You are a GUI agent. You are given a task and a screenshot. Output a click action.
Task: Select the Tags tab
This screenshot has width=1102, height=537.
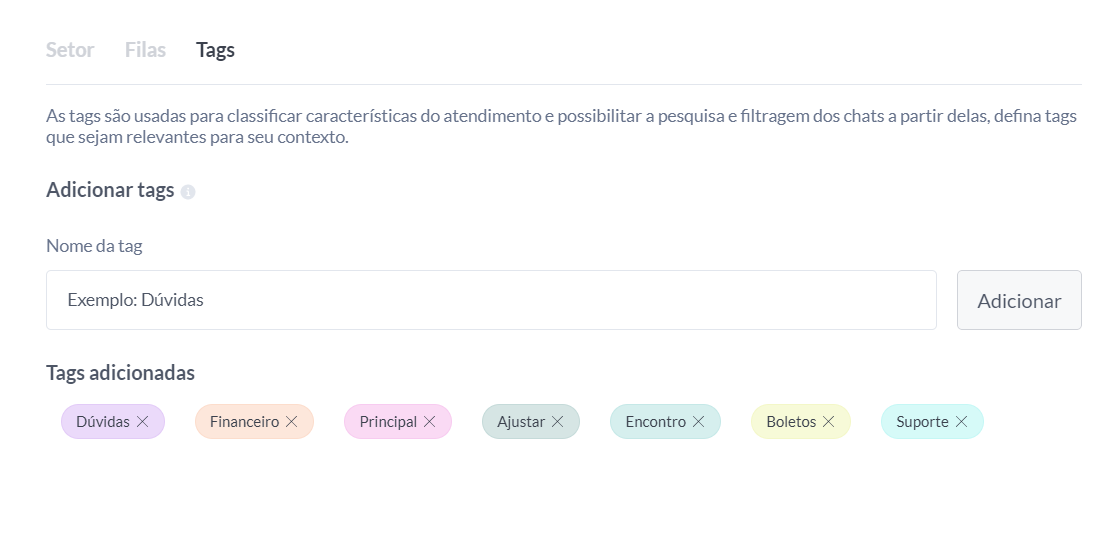click(215, 50)
